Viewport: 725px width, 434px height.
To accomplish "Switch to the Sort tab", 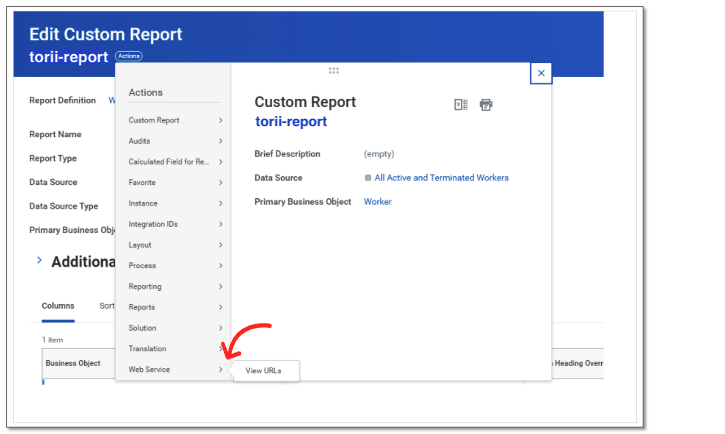I will (107, 306).
